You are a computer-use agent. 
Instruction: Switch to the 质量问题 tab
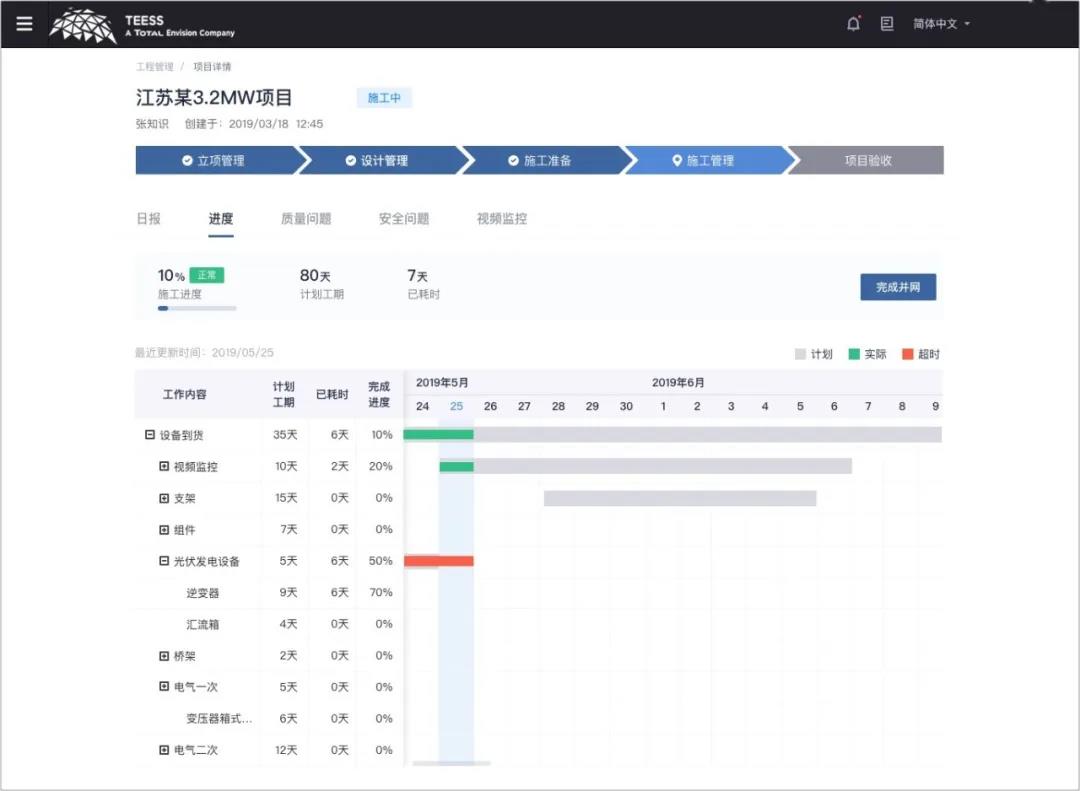pyautogui.click(x=306, y=219)
